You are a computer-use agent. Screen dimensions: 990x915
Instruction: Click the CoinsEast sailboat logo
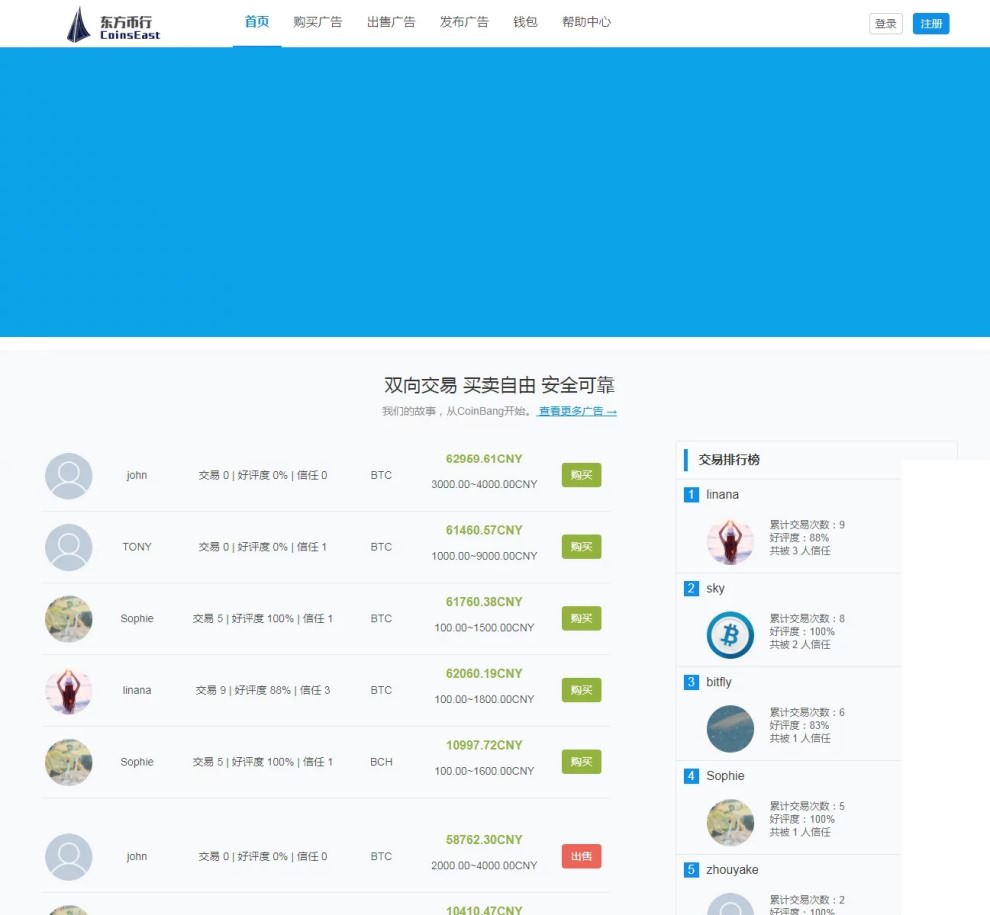tap(113, 24)
